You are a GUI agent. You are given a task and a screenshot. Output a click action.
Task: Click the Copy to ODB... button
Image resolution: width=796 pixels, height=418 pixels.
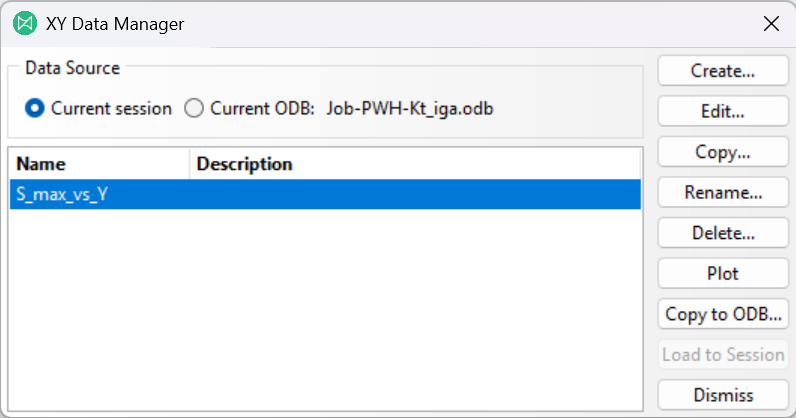coord(723,314)
